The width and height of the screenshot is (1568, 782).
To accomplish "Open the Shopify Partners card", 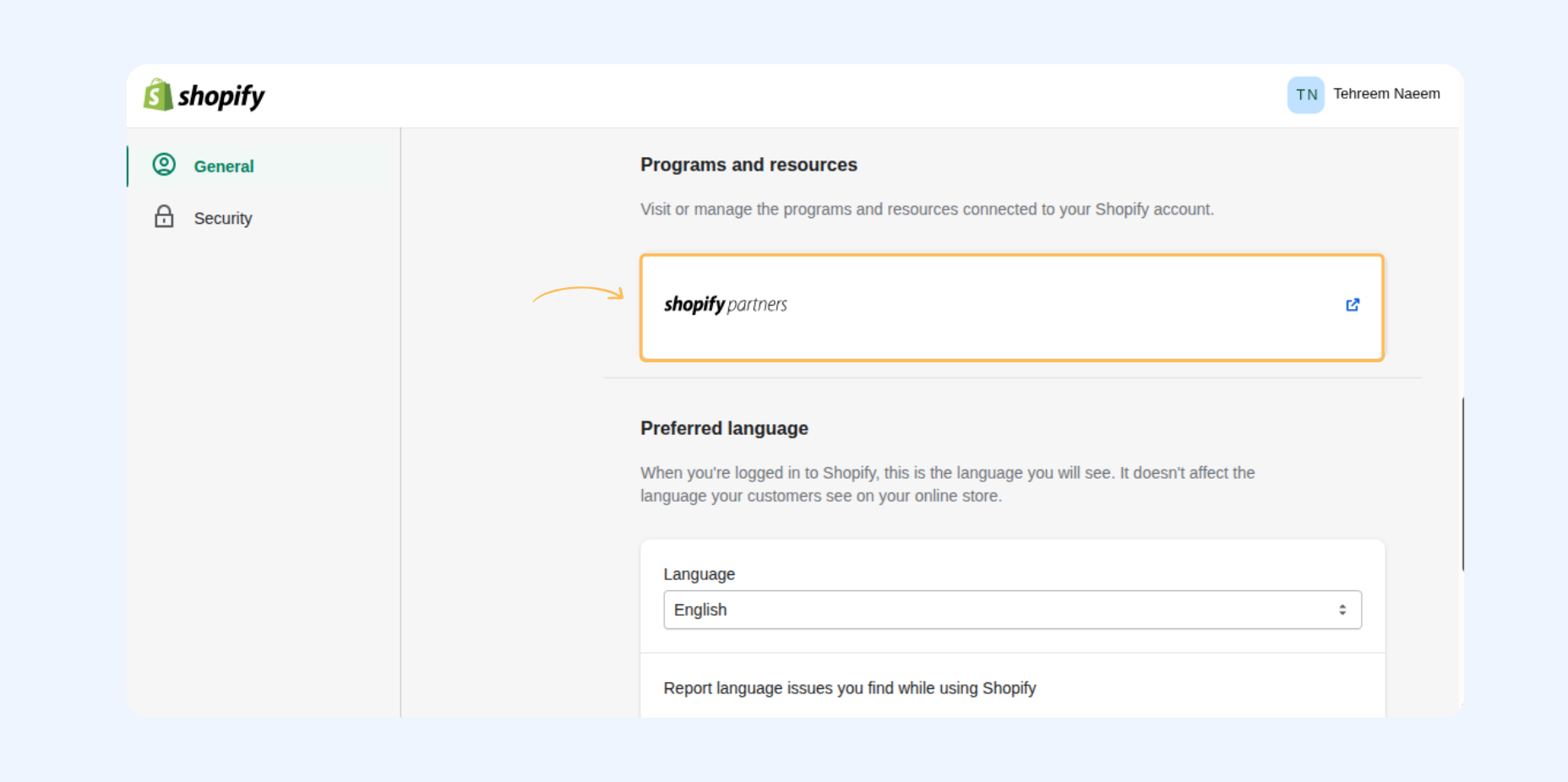I will pos(1011,307).
